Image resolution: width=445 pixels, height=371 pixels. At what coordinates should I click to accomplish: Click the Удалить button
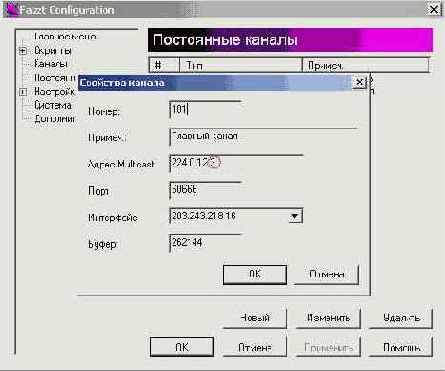(401, 318)
